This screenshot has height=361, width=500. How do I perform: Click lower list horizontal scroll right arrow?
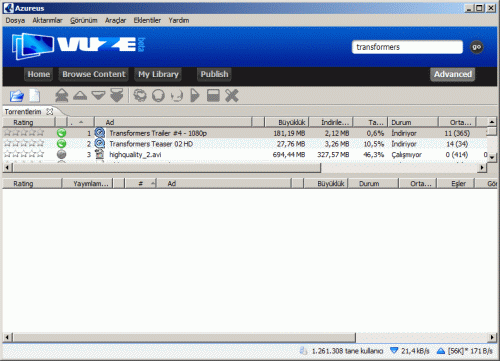click(x=492, y=337)
